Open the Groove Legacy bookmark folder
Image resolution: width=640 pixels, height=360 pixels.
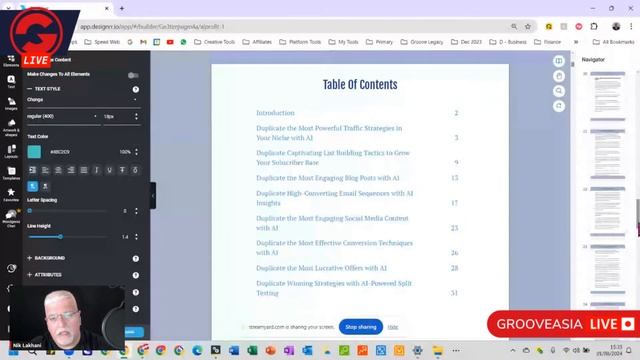click(x=422, y=42)
